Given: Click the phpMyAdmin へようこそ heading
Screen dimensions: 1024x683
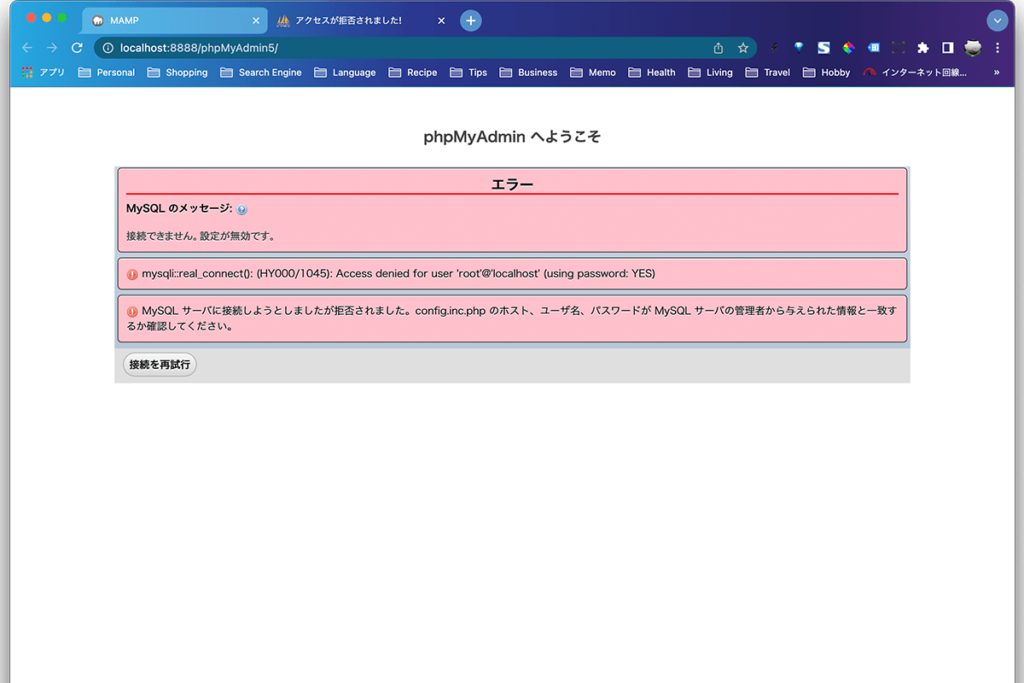Looking at the screenshot, I should [512, 136].
